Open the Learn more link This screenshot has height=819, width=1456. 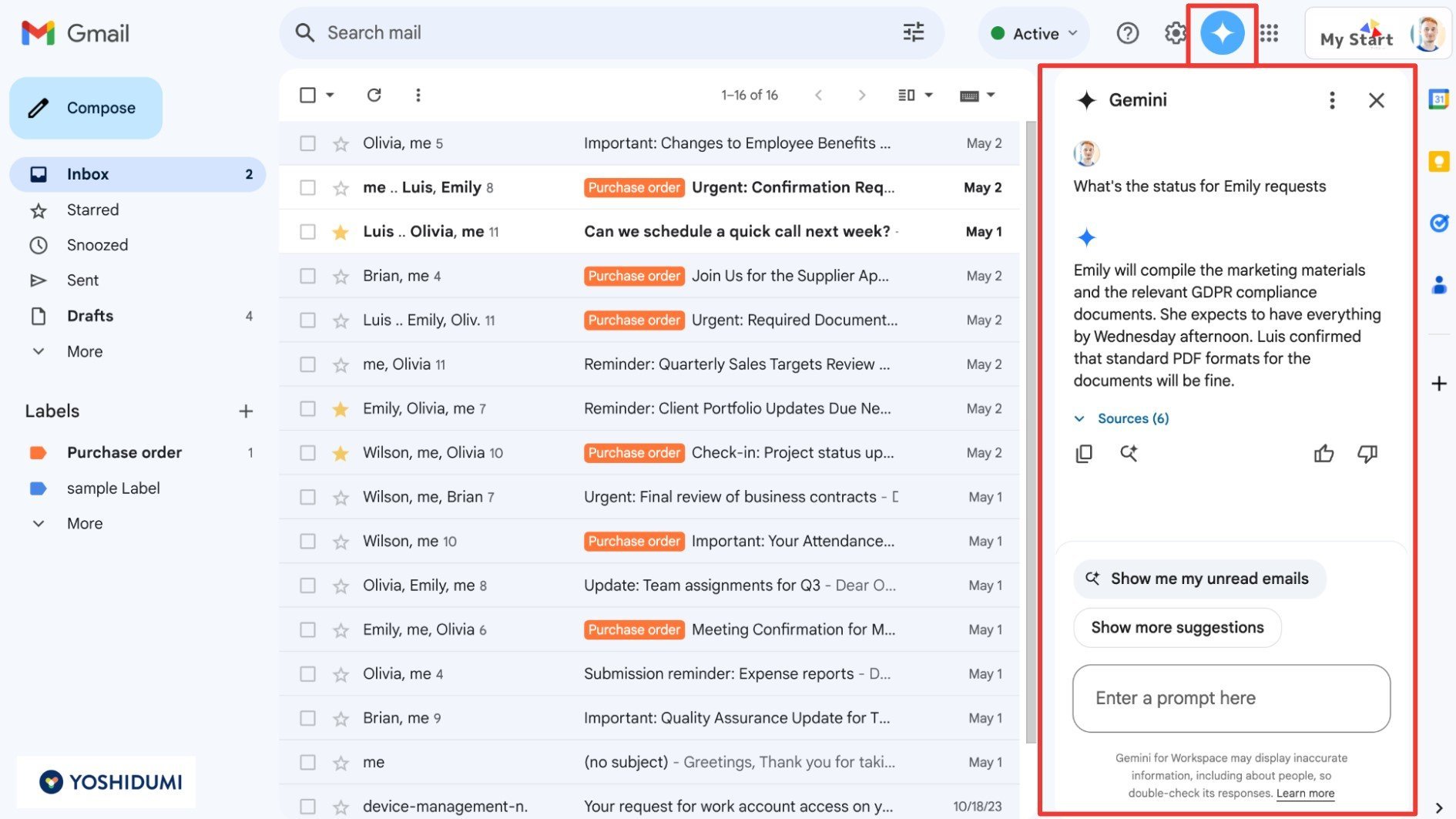pyautogui.click(x=1305, y=794)
